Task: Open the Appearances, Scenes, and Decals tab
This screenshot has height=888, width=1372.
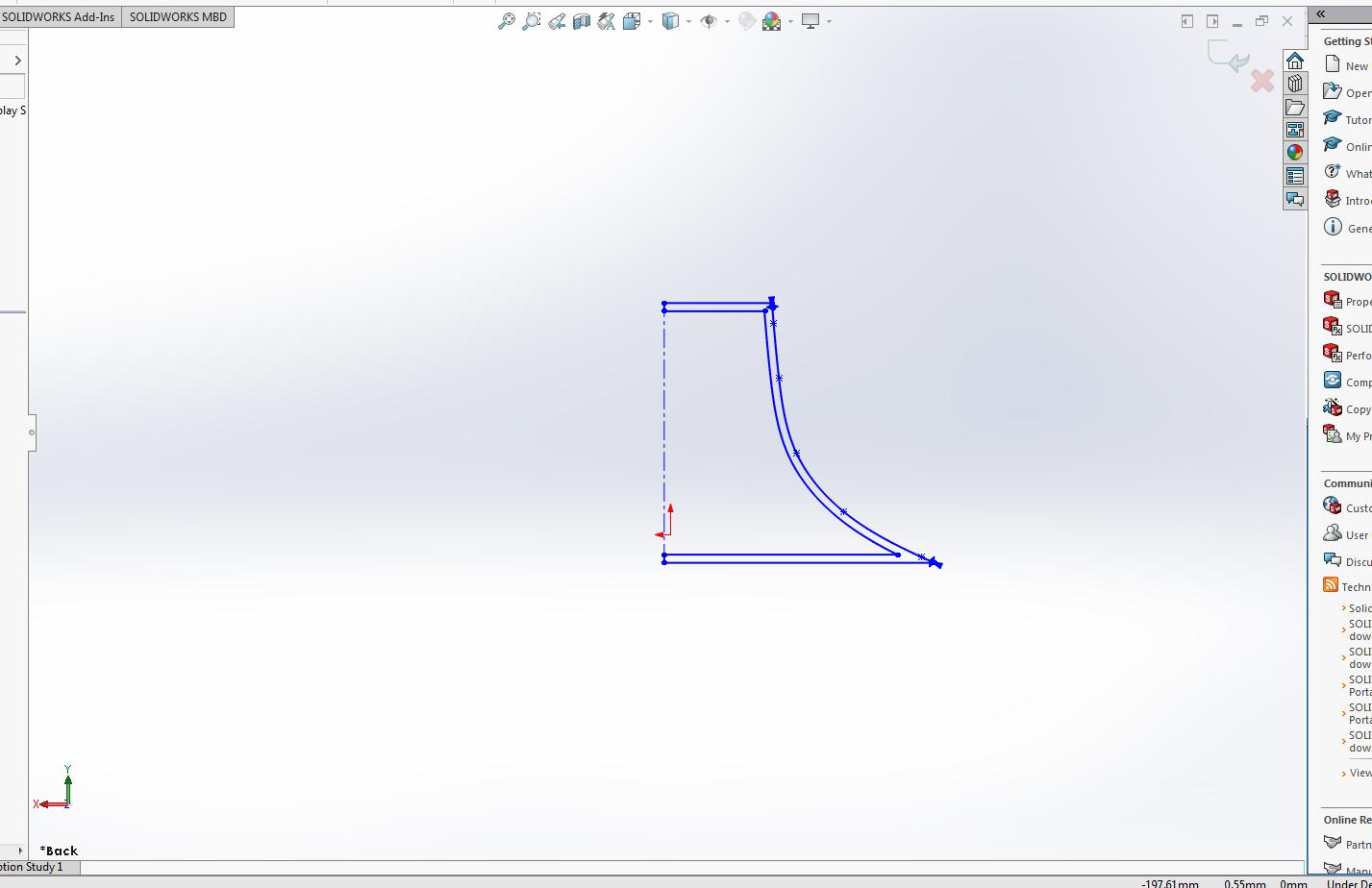Action: point(1295,153)
